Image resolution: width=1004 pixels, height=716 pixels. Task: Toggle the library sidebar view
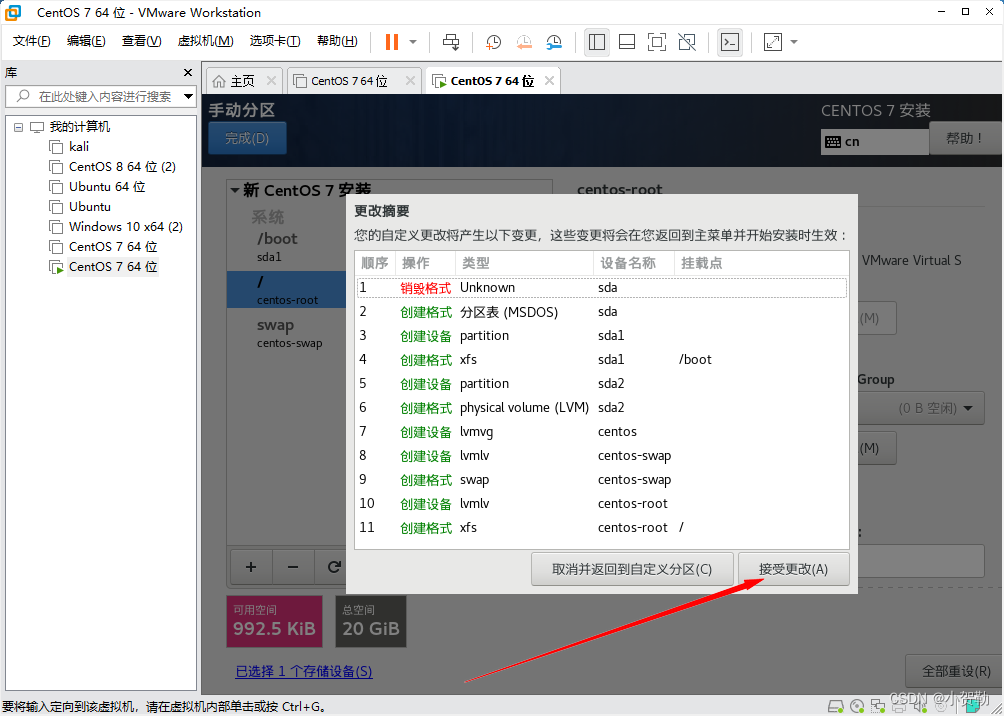click(x=597, y=42)
